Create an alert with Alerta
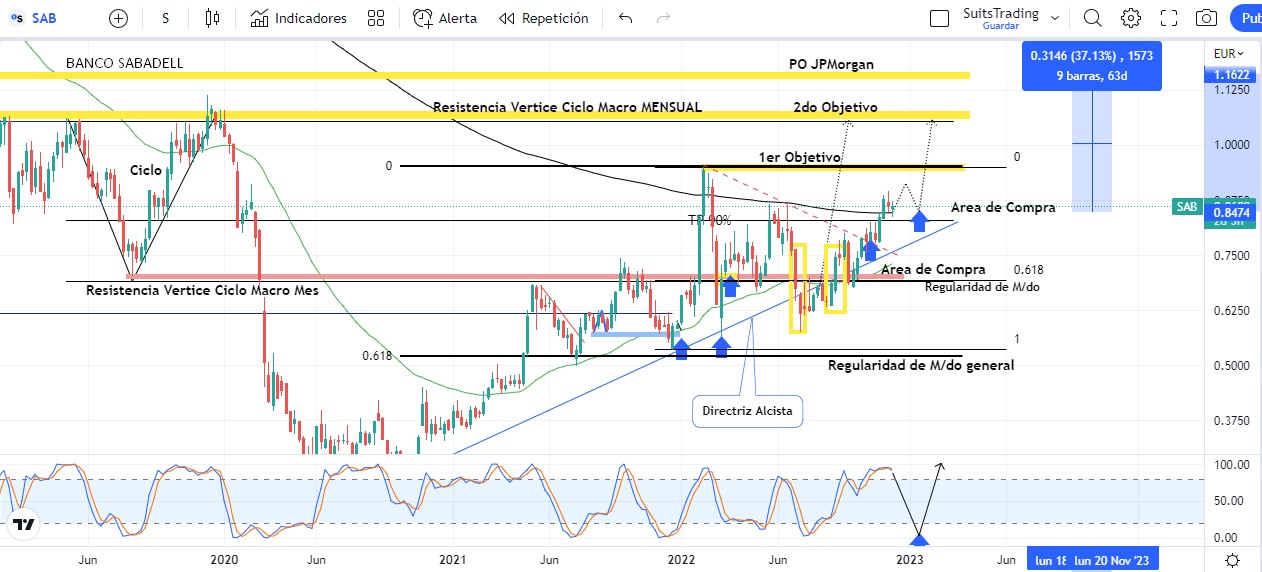This screenshot has width=1262, height=572. pyautogui.click(x=445, y=18)
